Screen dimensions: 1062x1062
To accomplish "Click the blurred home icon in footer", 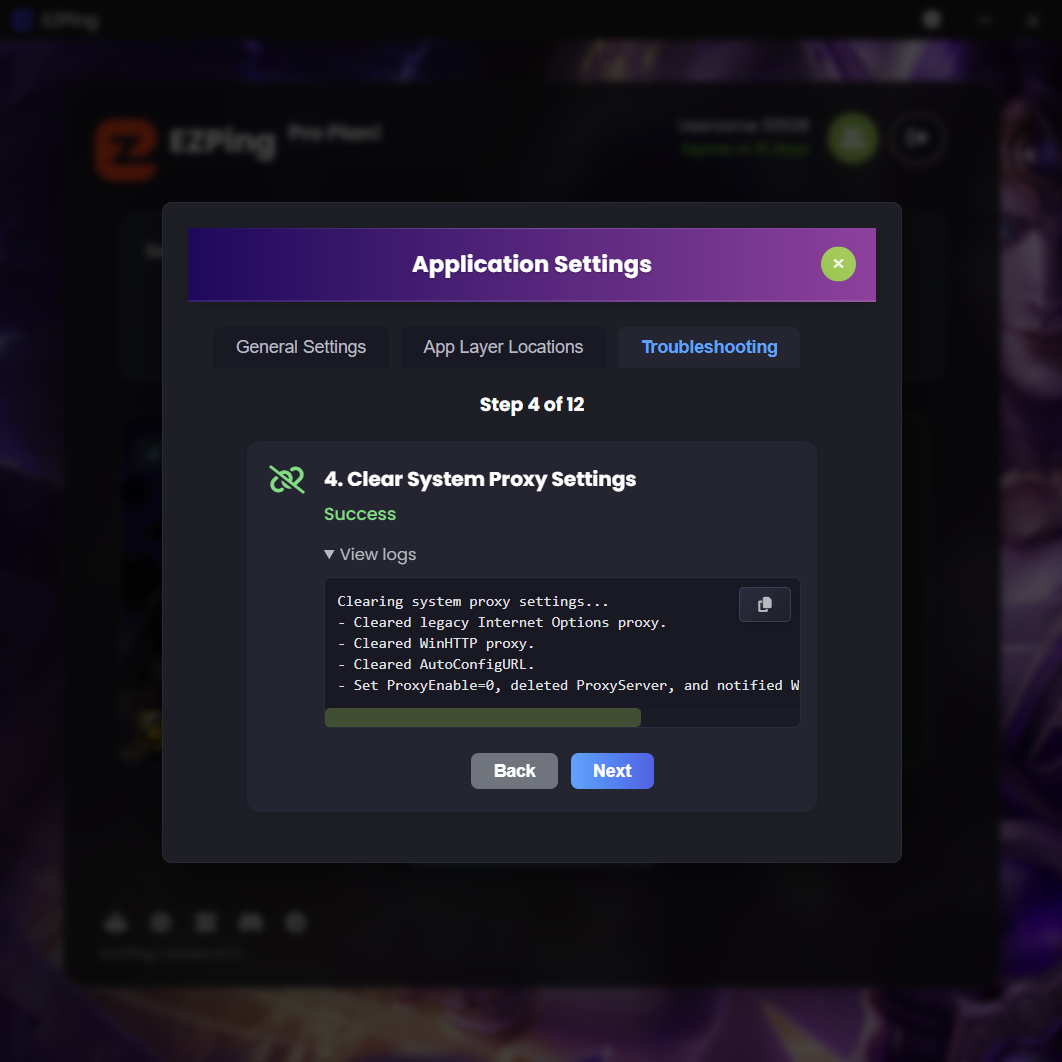I will [116, 922].
